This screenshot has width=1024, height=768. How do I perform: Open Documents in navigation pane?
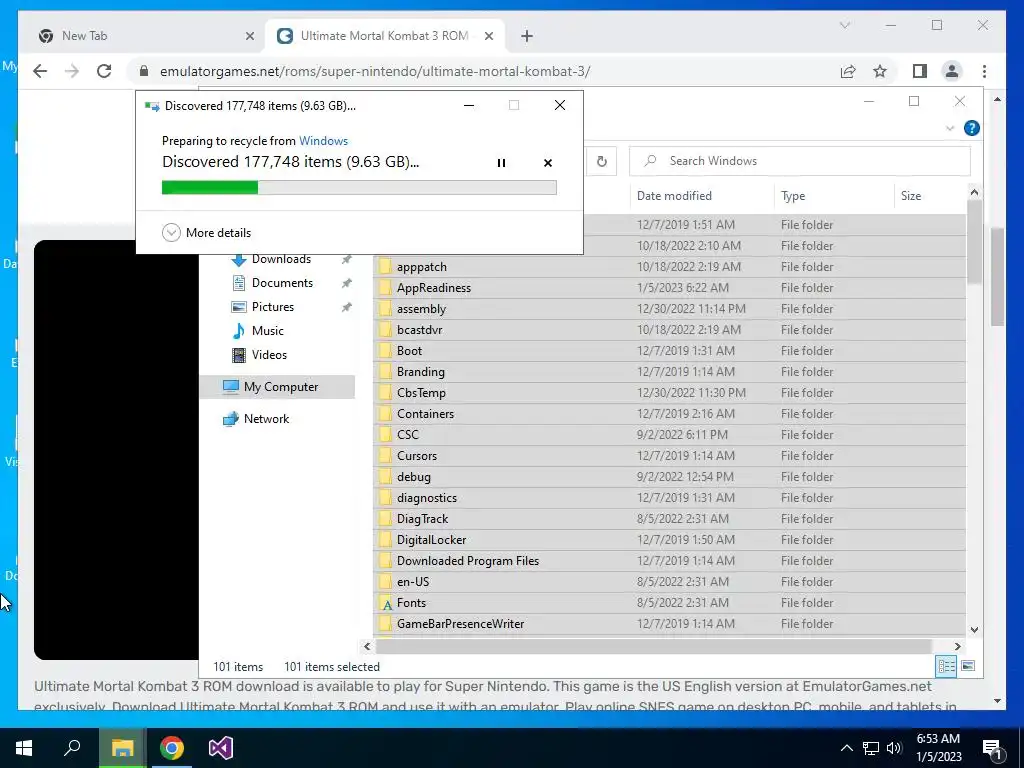point(282,283)
